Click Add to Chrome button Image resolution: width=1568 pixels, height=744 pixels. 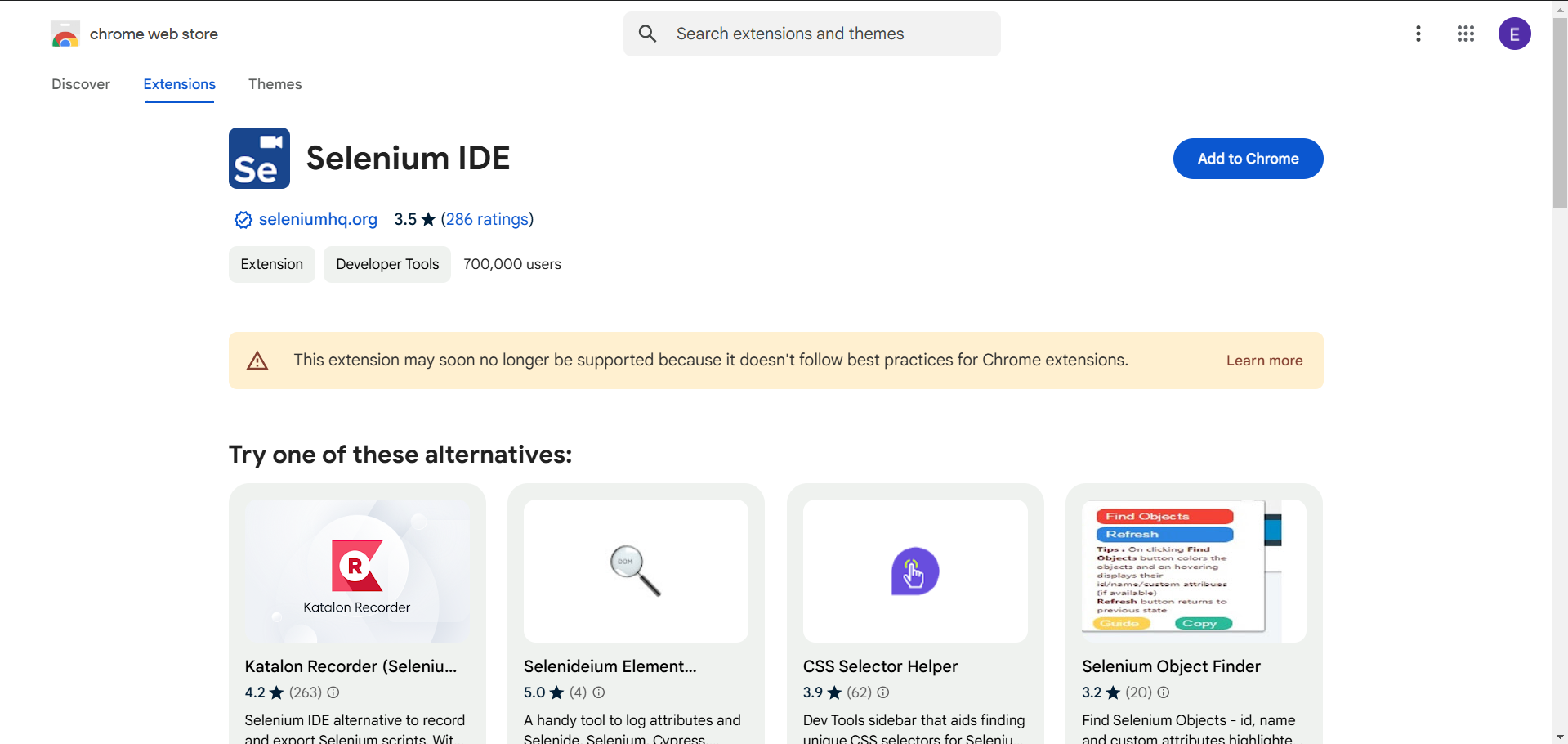coord(1248,159)
